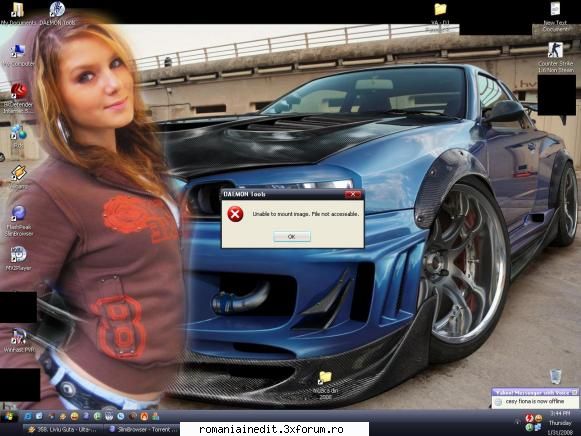Click OK in the DAEMON Tools error dialog
The image size is (581, 436).
292,236
